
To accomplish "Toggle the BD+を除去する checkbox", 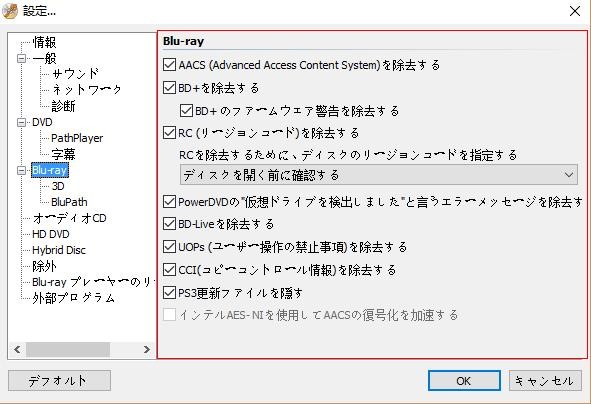I will pyautogui.click(x=169, y=88).
